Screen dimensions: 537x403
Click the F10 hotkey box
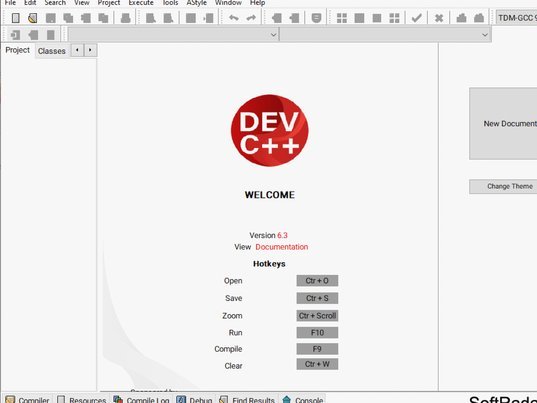click(317, 332)
